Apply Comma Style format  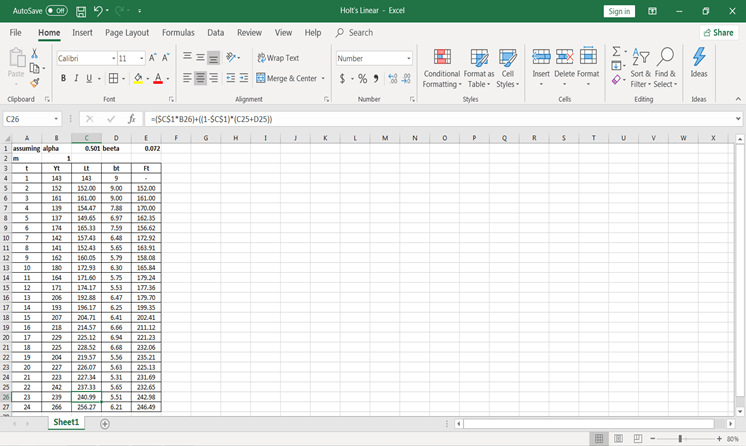(x=376, y=79)
